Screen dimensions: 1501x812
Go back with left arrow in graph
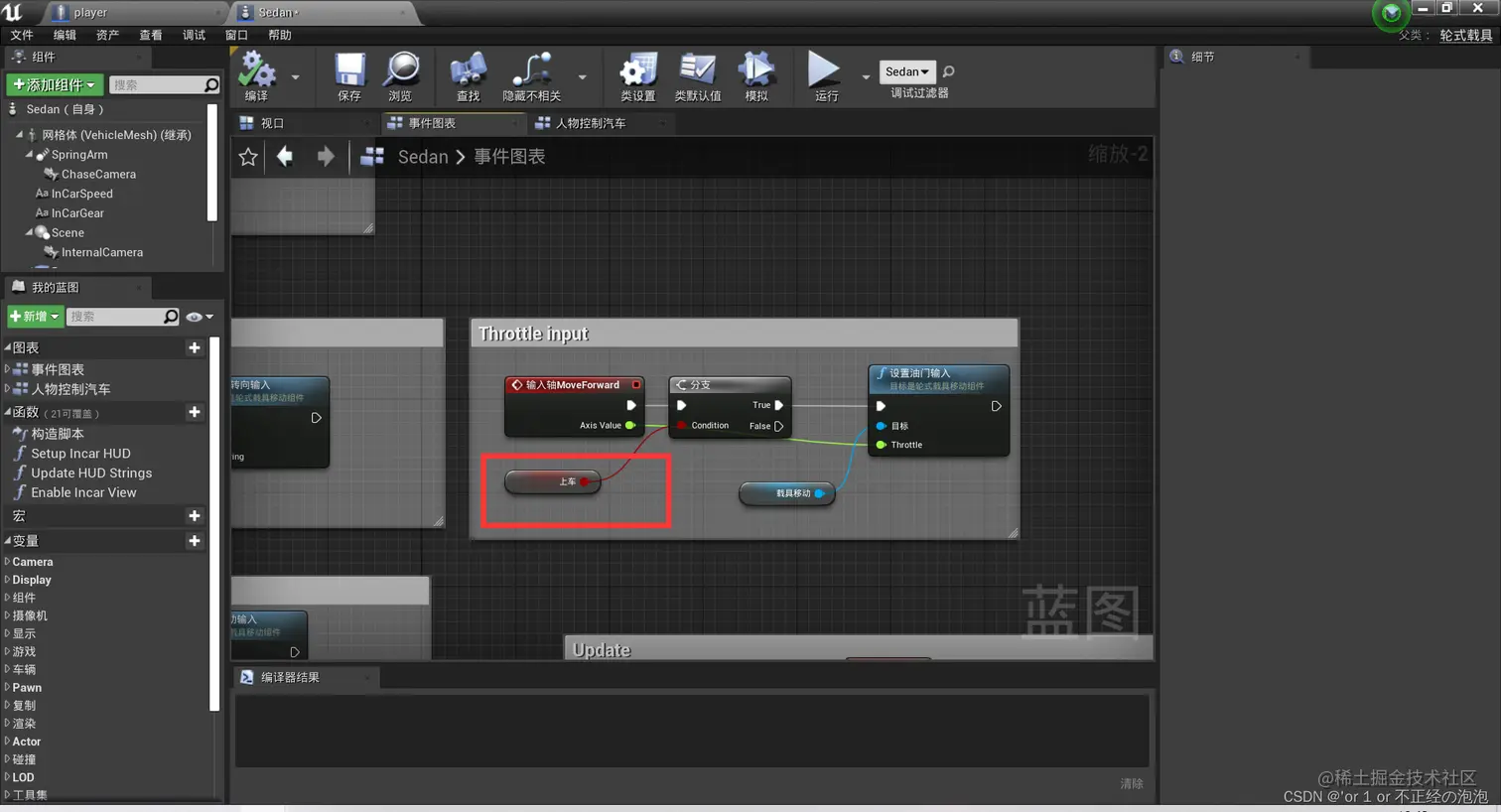(x=285, y=156)
